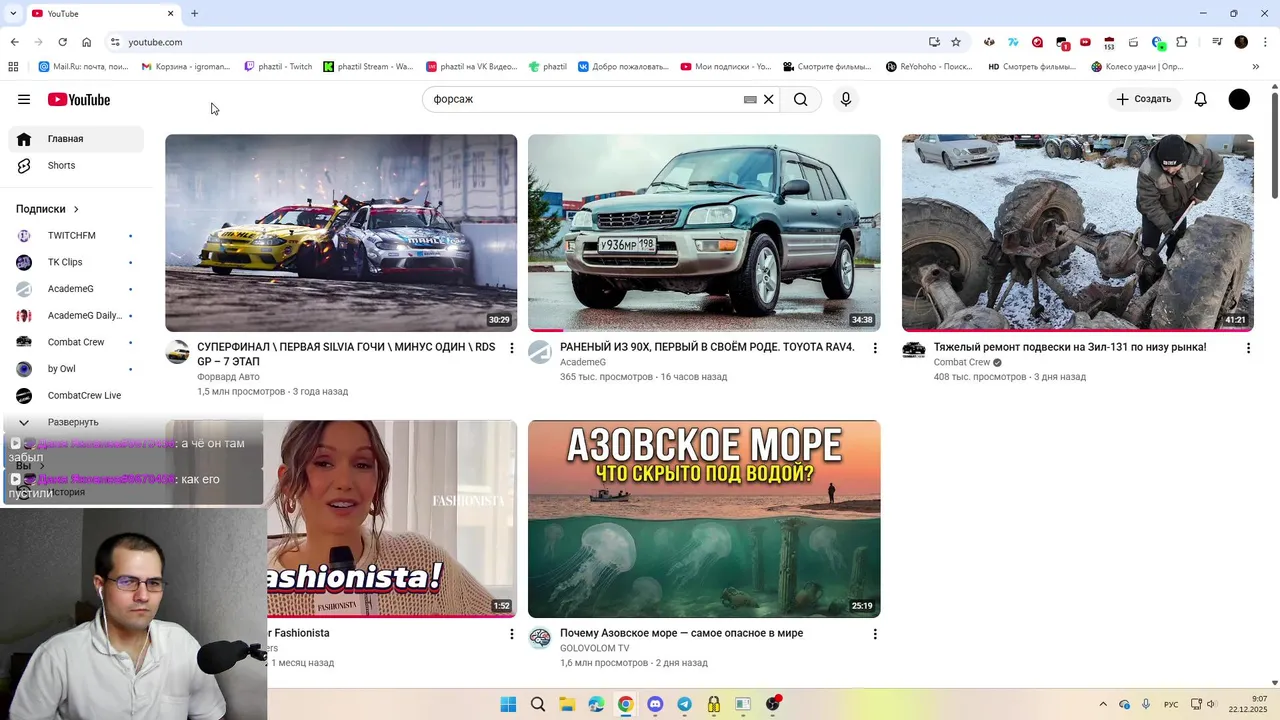Open Chrome three-dot menu
This screenshot has width=1280, height=720.
tap(1265, 42)
